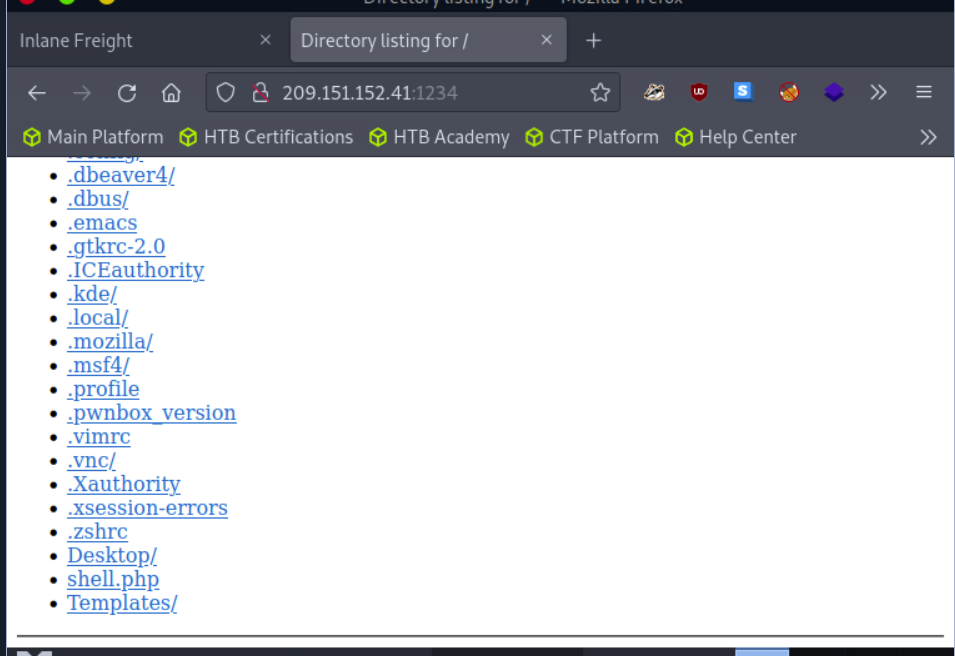Show more bookmarks with the chevron
955x656 pixels.
928,137
